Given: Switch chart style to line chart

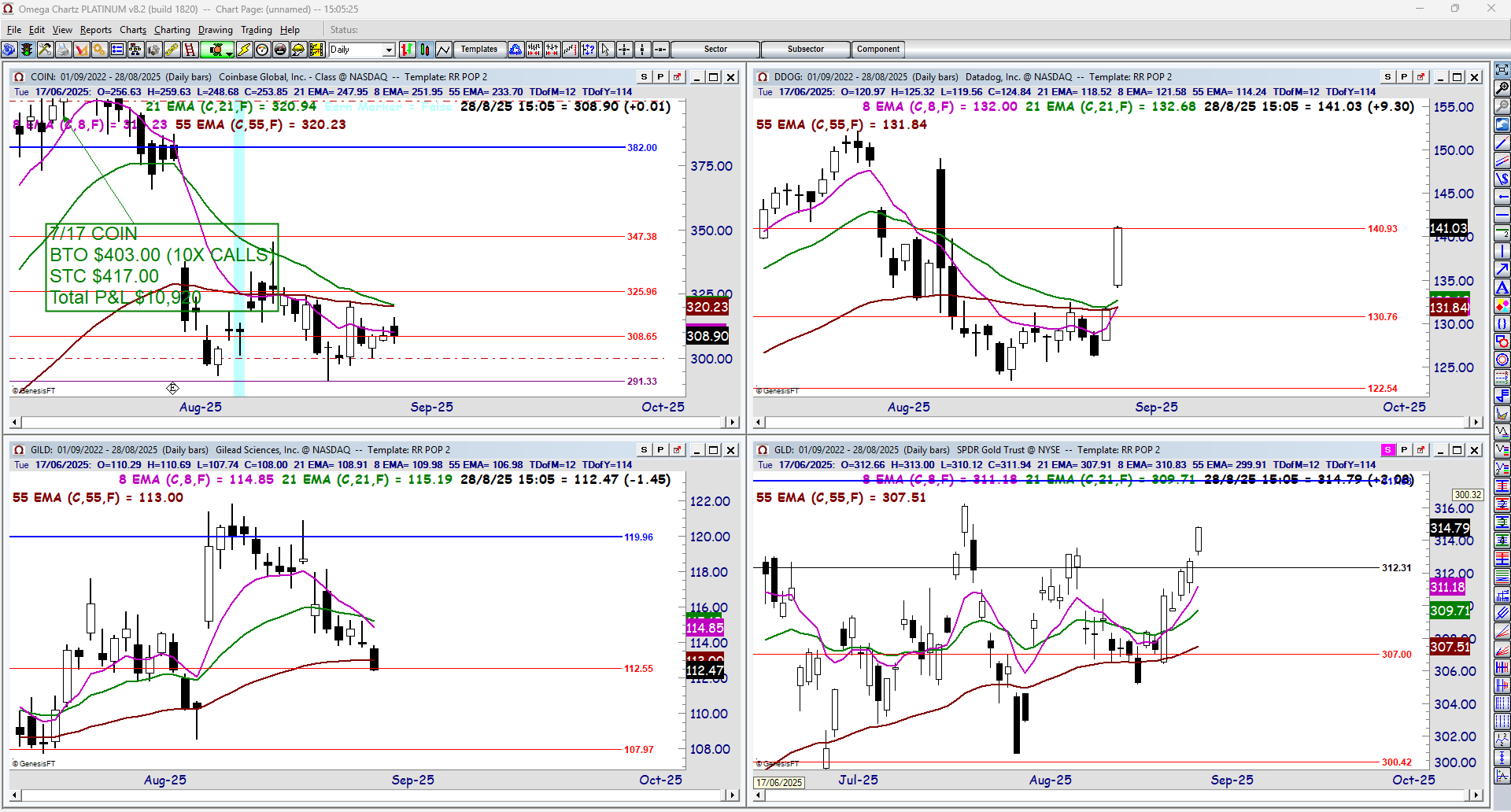Looking at the screenshot, I should 444,50.
